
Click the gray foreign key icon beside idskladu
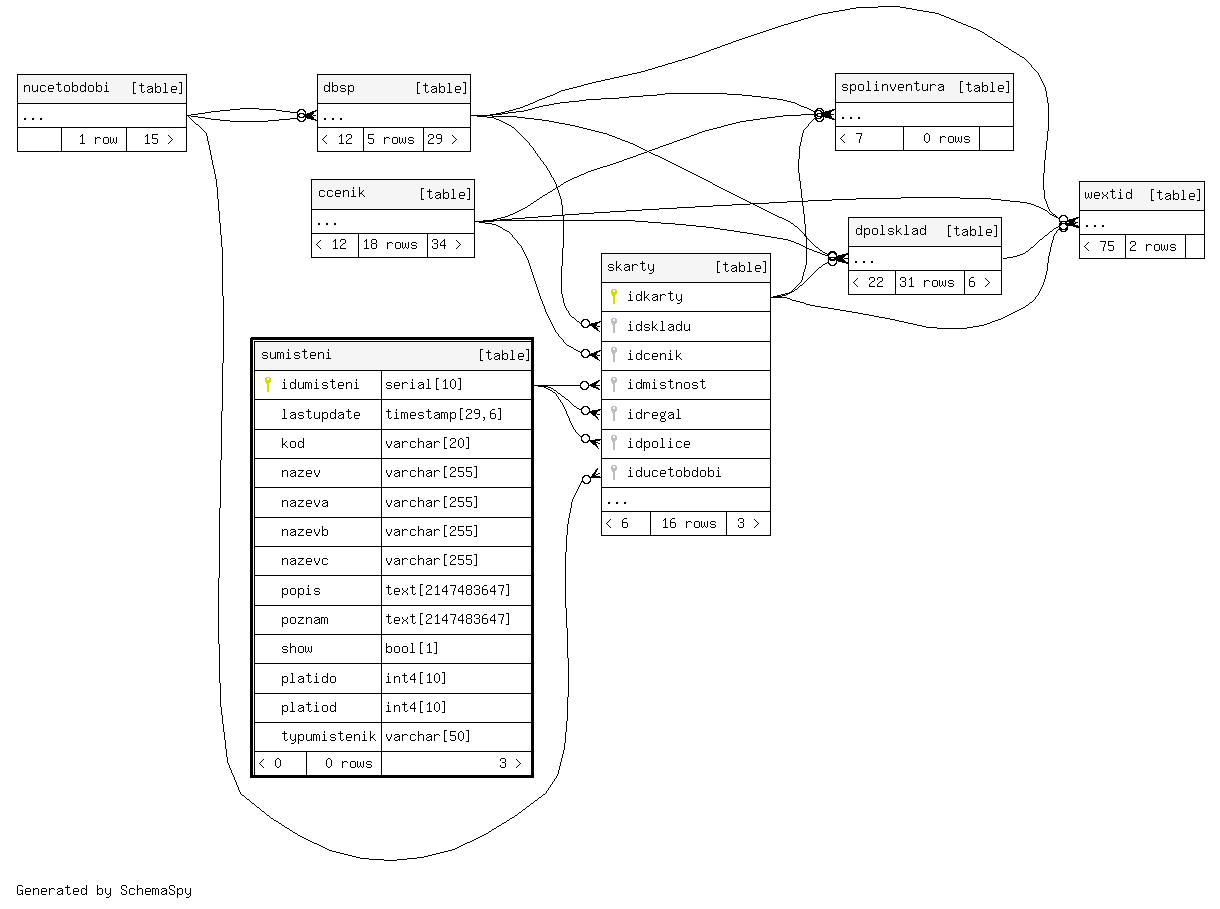pos(614,326)
